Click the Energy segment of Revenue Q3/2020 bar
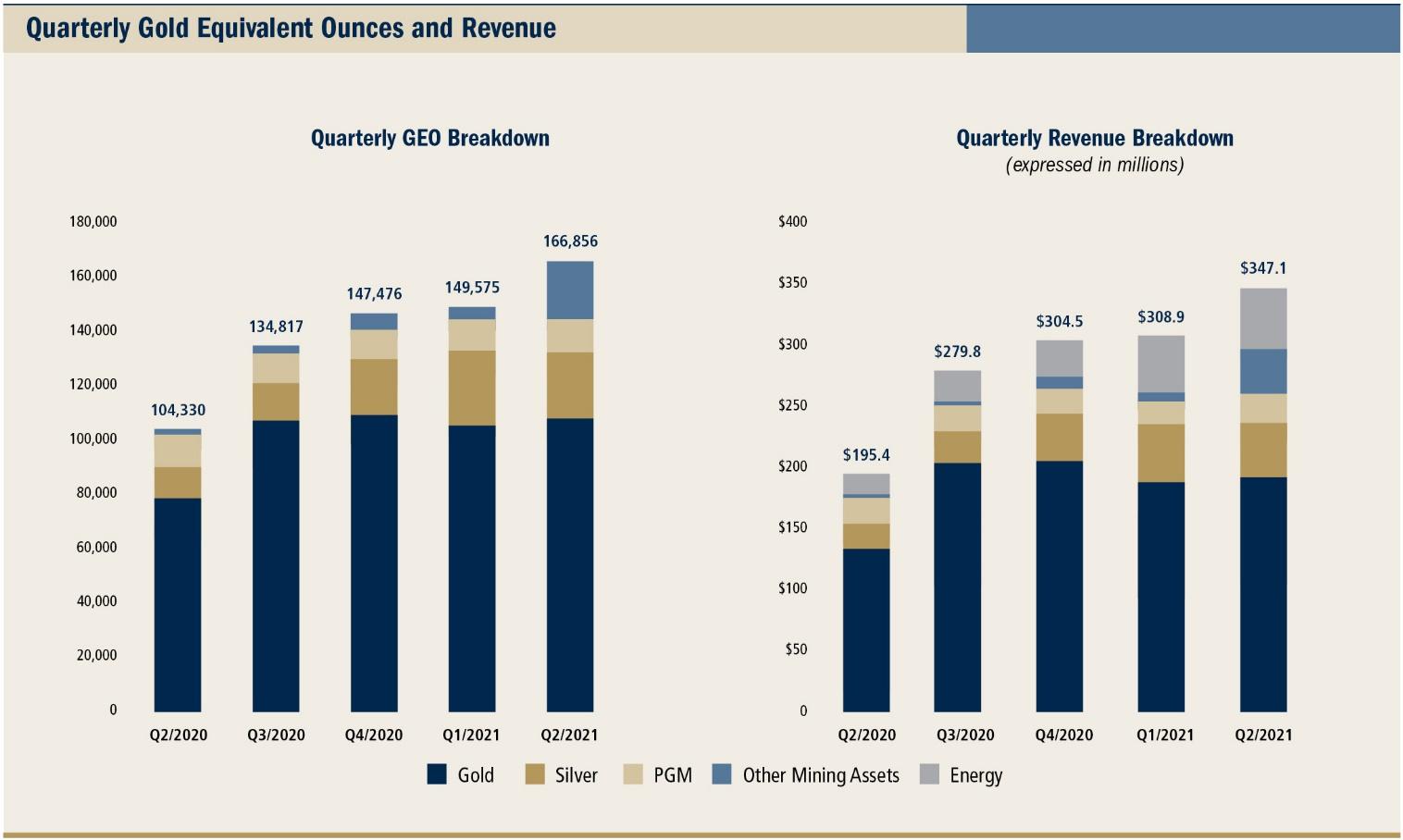1403x840 pixels. tap(958, 387)
